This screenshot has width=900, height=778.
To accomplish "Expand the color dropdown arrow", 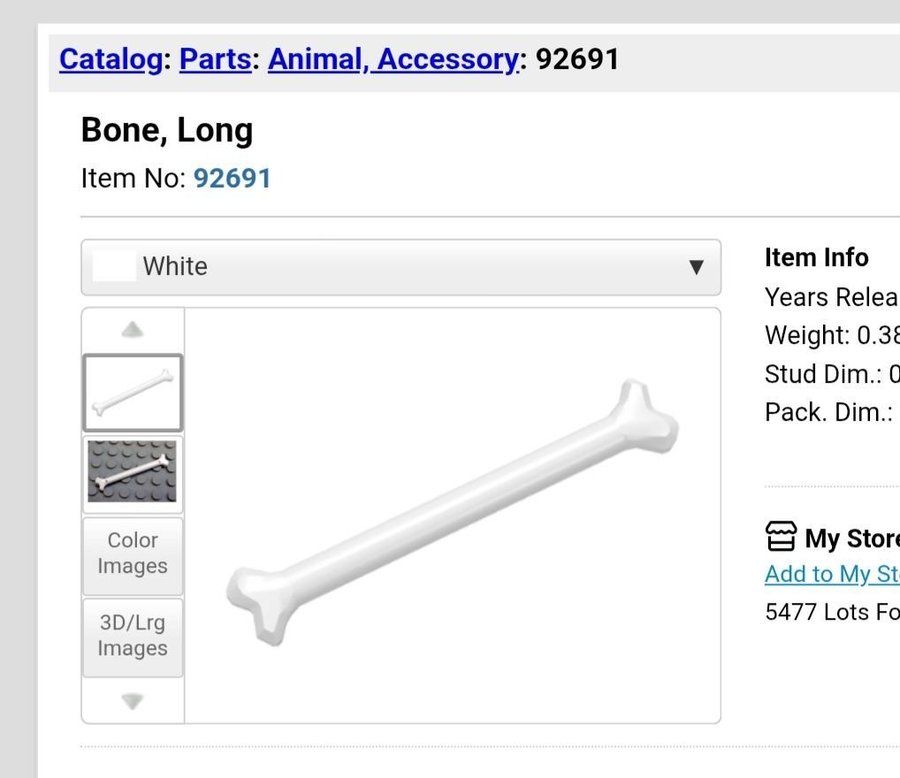I will click(696, 267).
